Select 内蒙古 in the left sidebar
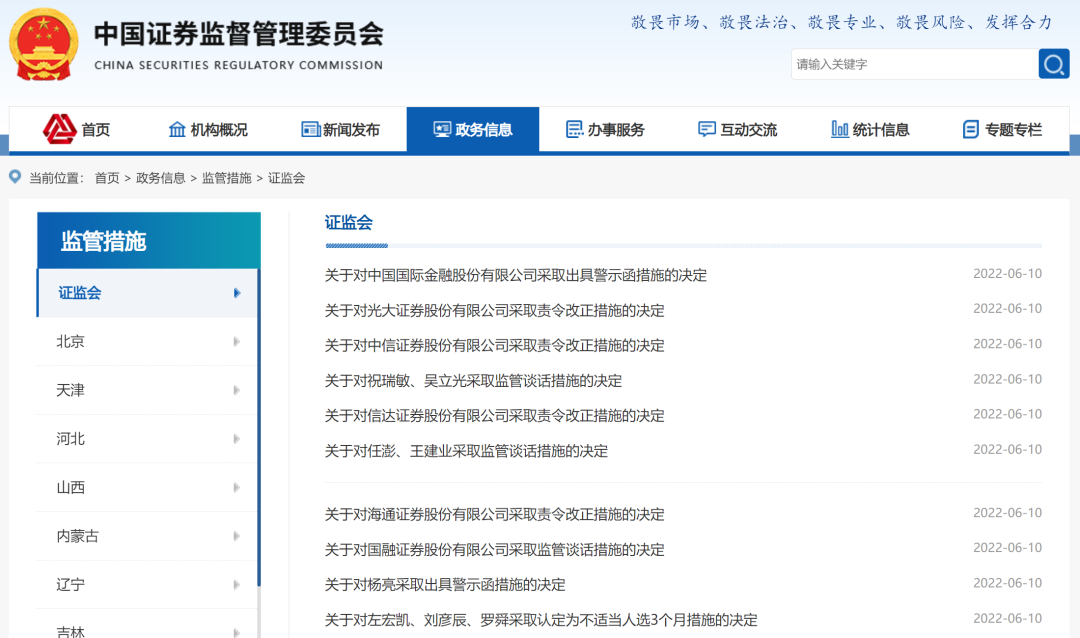 pyautogui.click(x=78, y=536)
